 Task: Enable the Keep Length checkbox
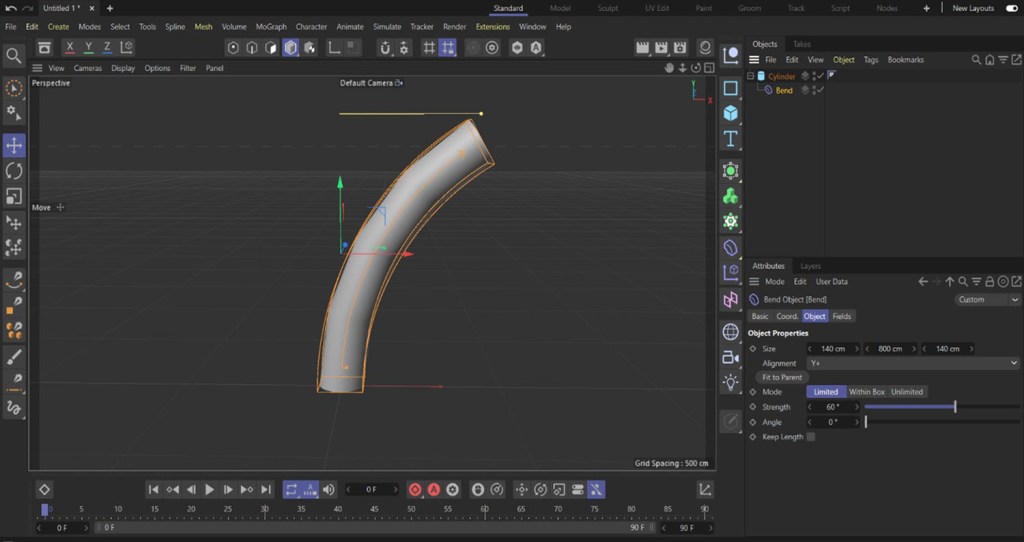810,437
